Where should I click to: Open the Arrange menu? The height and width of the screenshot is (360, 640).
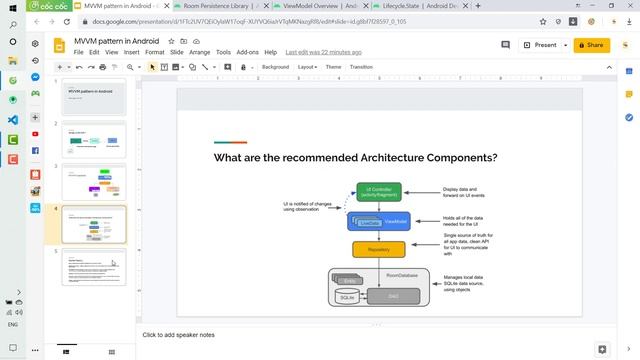coord(200,52)
